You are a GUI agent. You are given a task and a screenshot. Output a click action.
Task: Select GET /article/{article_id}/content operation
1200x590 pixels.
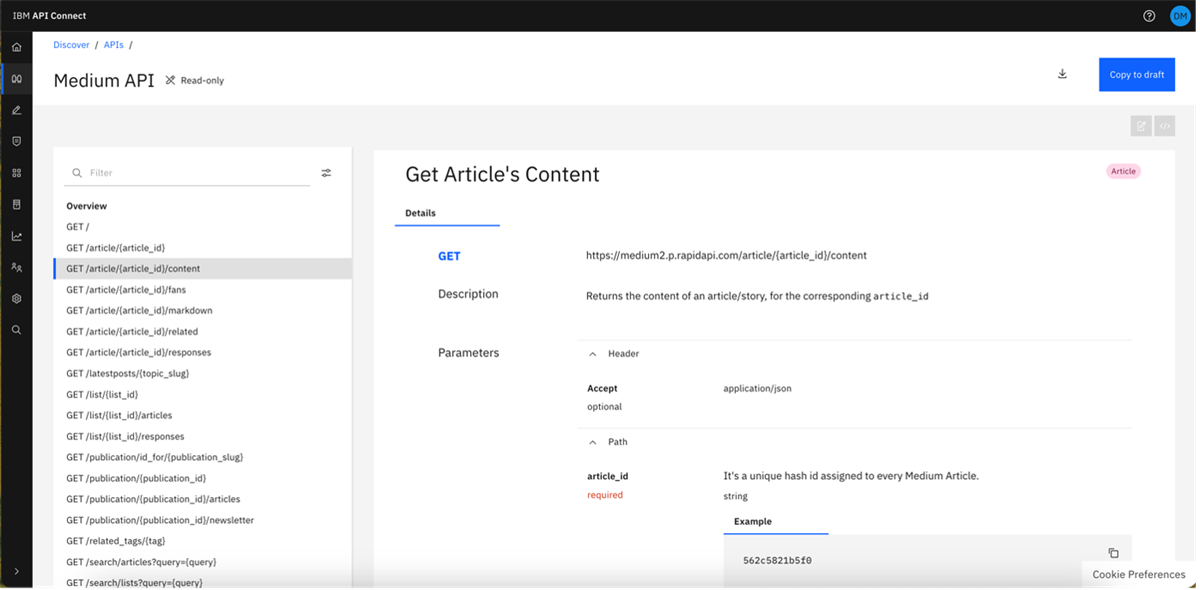point(203,269)
